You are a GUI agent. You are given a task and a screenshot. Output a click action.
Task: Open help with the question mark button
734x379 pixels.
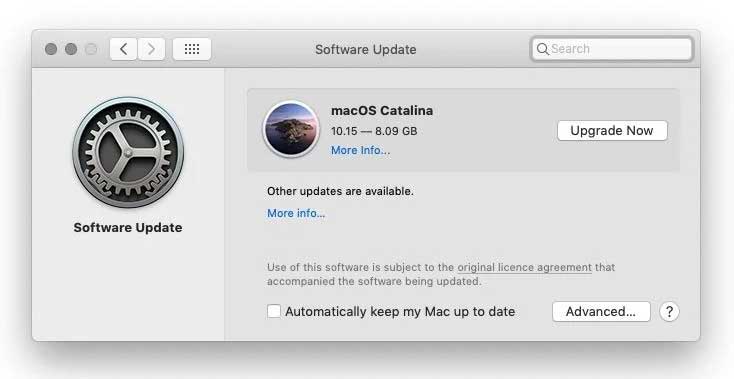coord(669,312)
